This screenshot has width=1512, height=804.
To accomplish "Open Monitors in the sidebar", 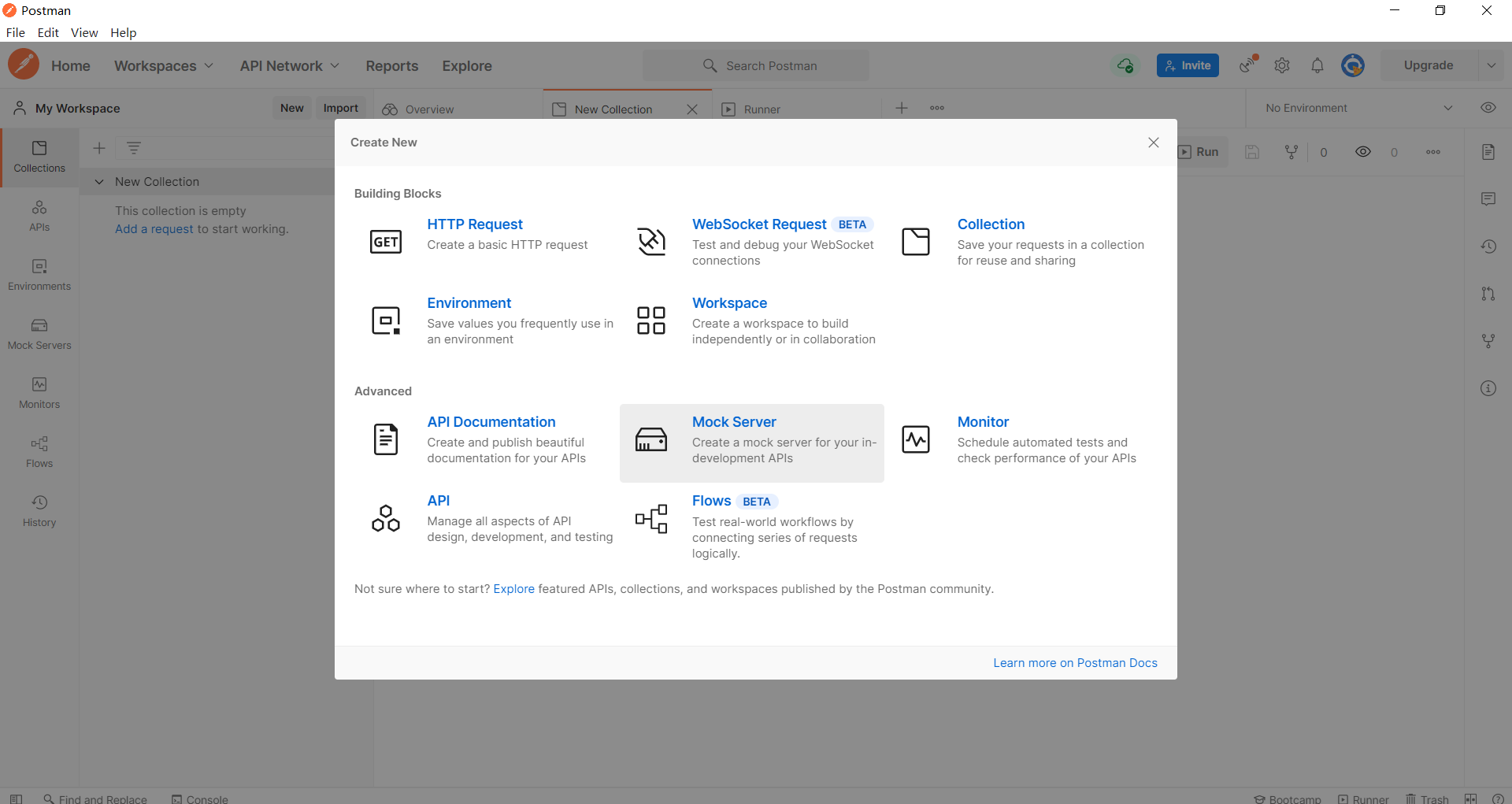I will coord(39,393).
